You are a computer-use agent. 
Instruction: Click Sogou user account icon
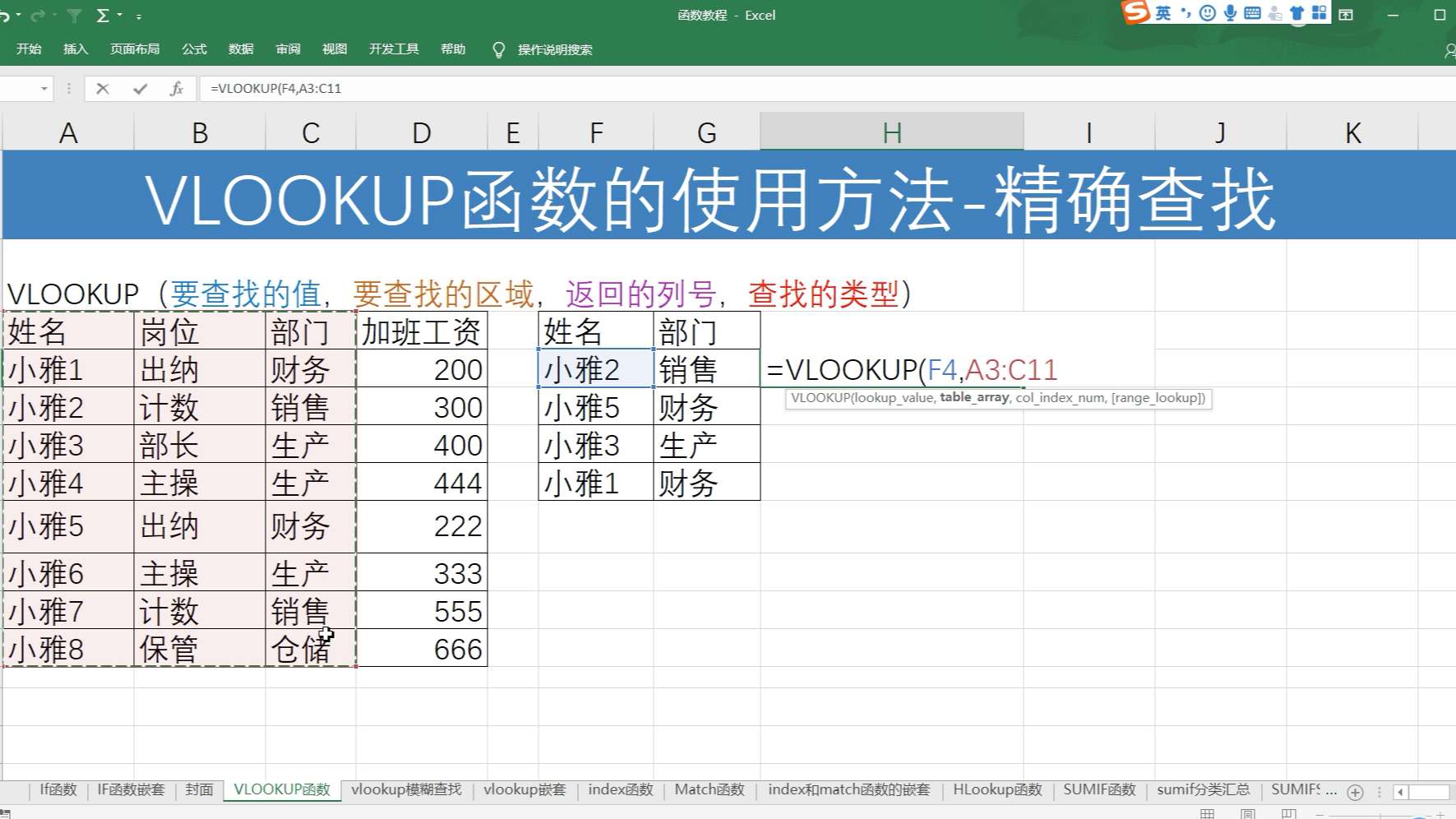[x=1274, y=13]
